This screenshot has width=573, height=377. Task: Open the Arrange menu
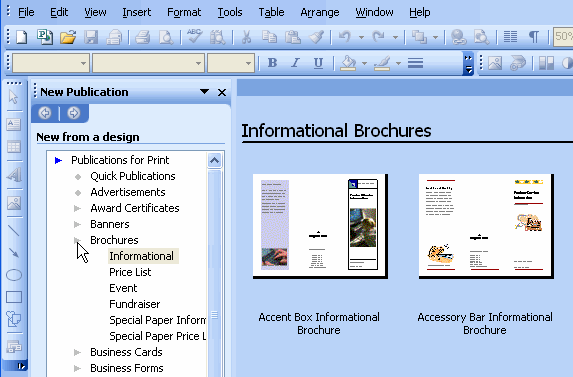pyautogui.click(x=320, y=12)
